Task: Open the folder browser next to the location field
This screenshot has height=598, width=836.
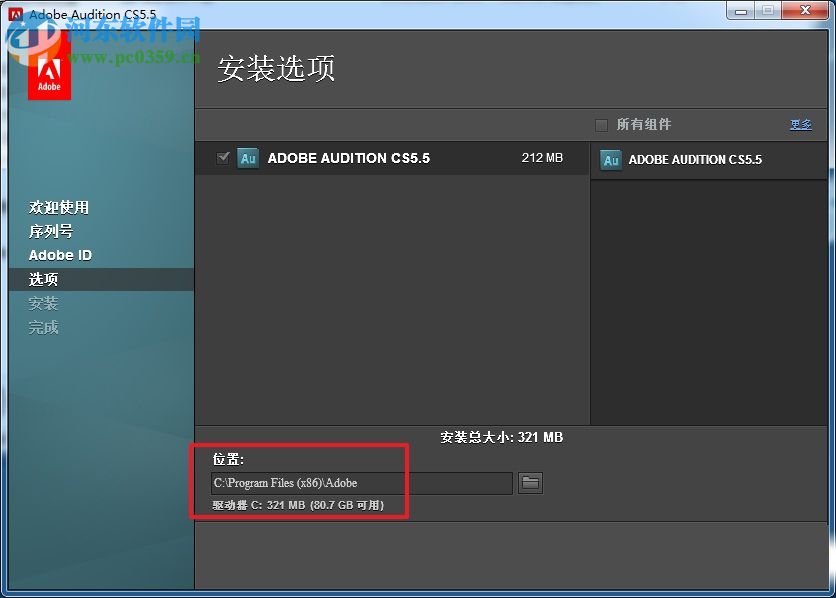Action: tap(530, 483)
